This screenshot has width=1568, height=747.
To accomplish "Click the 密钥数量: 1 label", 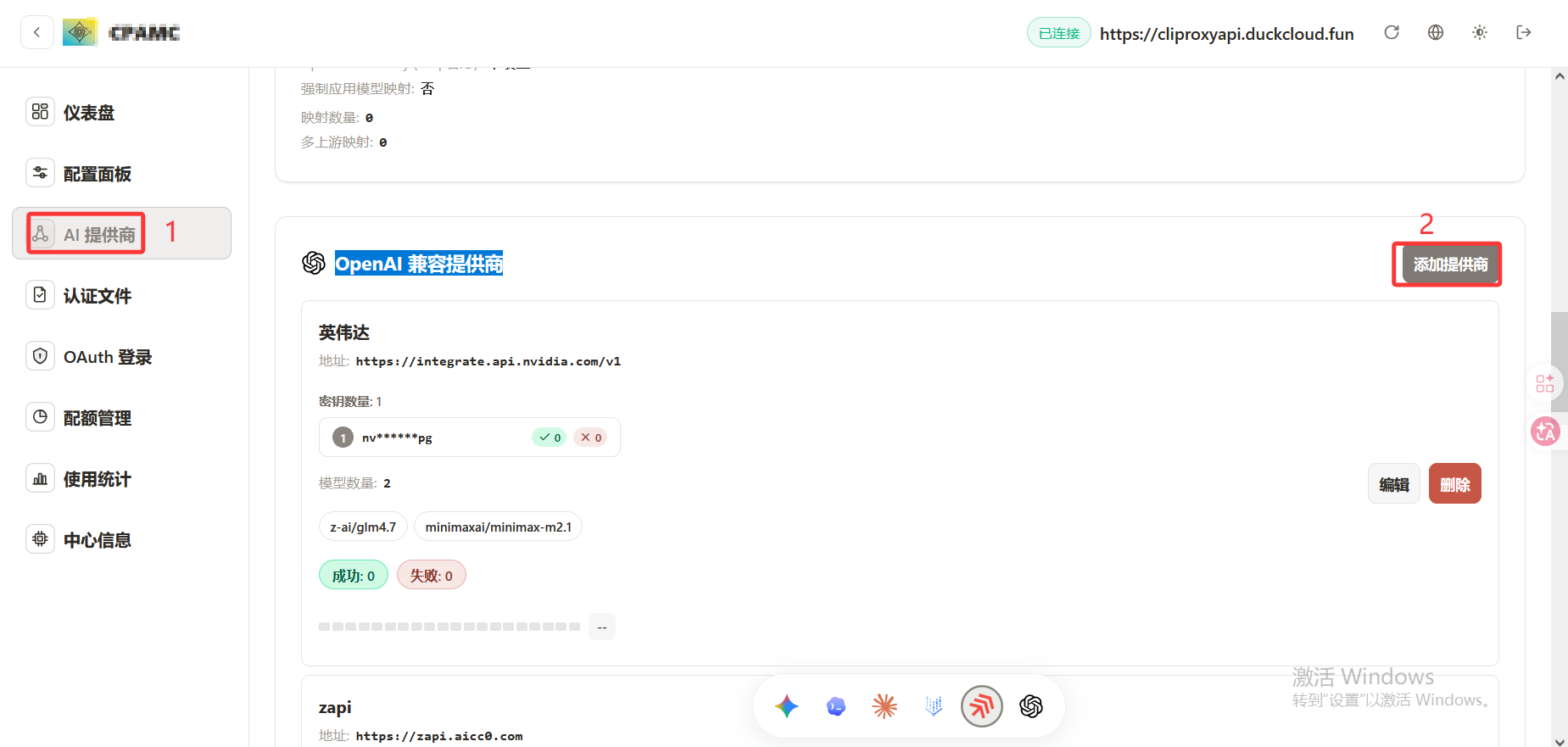I will tap(350, 401).
